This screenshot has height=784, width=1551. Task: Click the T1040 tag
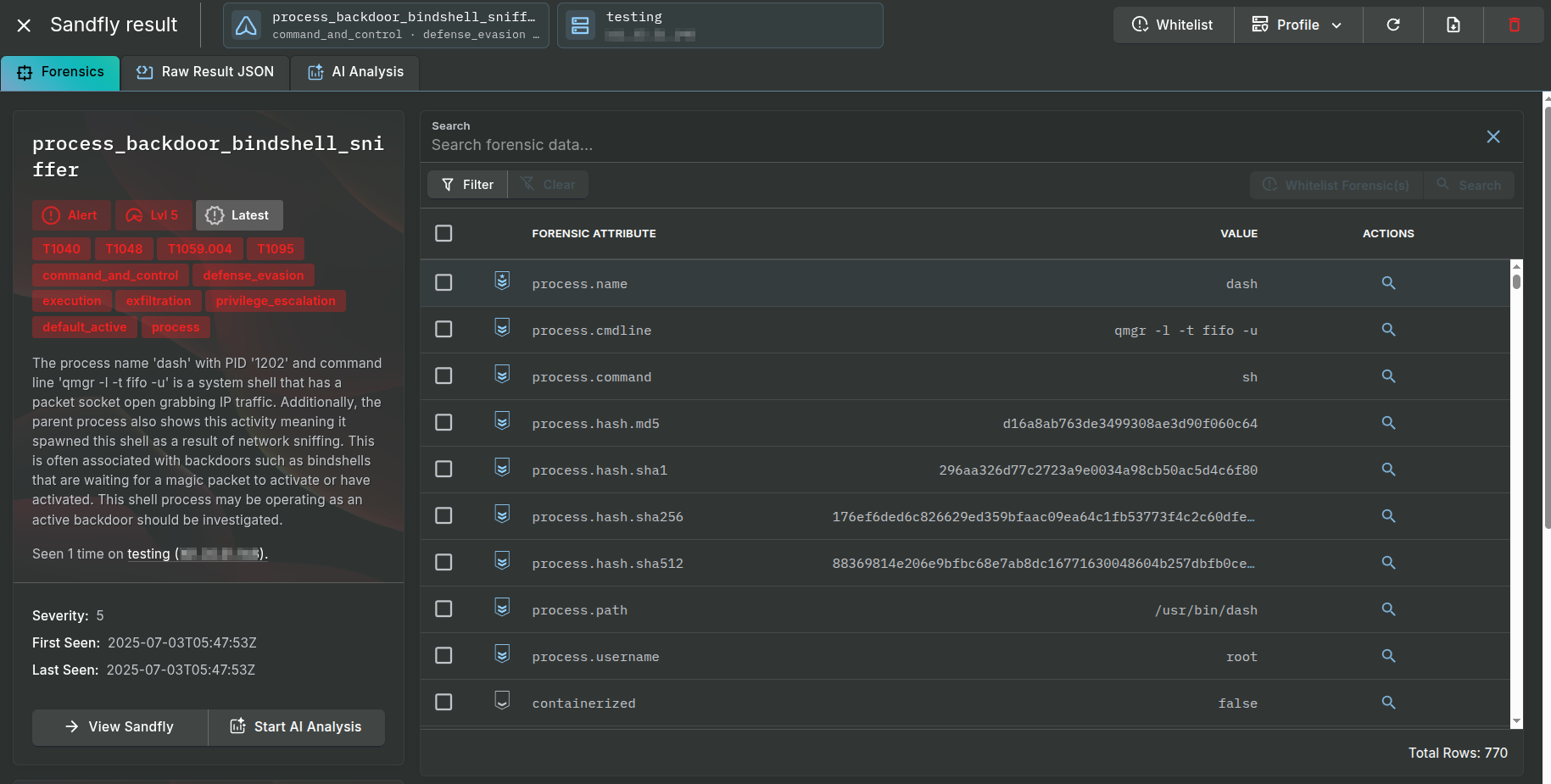[x=61, y=249]
